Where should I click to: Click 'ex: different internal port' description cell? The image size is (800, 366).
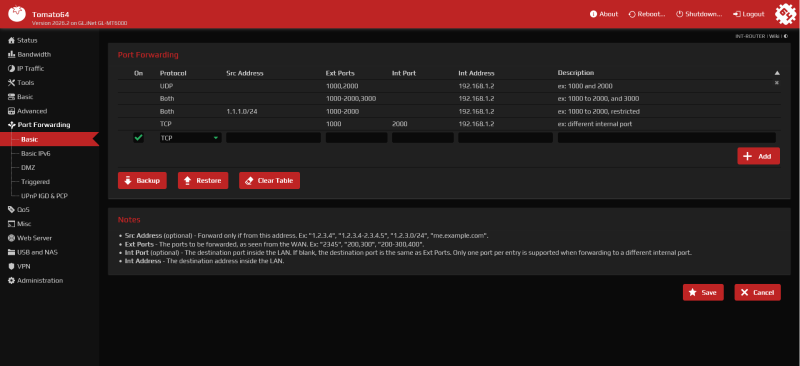coord(595,124)
